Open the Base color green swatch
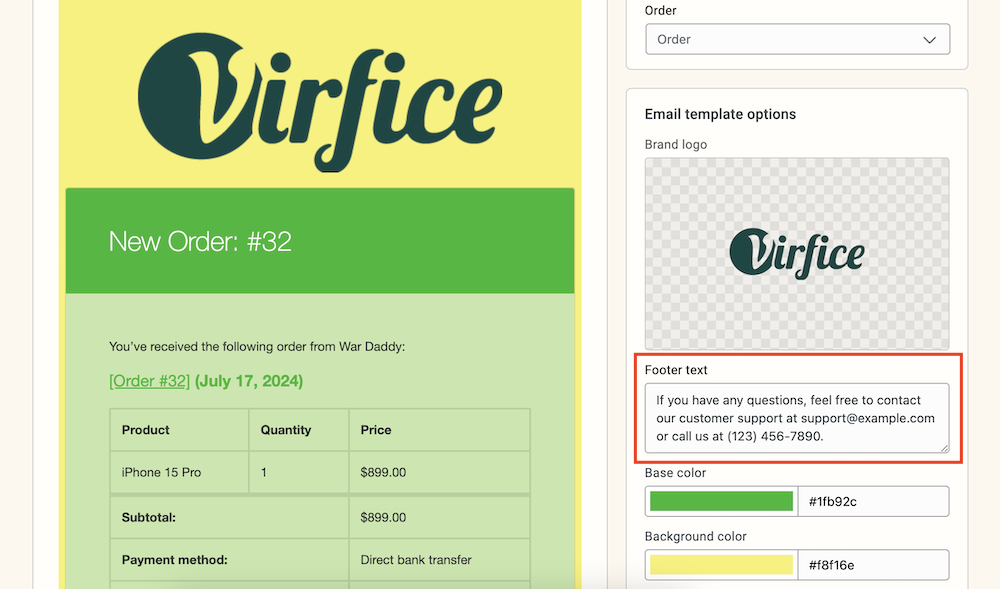The width and height of the screenshot is (1000, 589). (x=721, y=501)
